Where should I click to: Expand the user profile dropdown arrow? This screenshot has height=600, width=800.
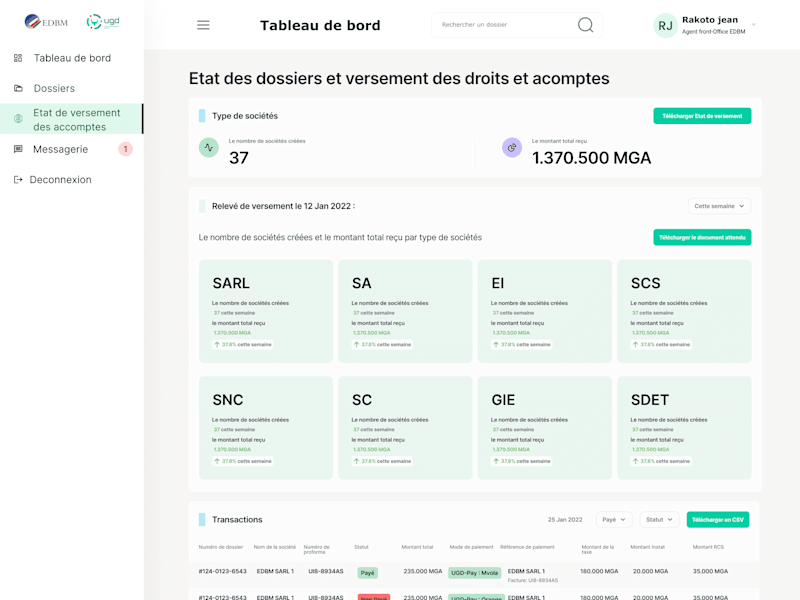tap(754, 24)
